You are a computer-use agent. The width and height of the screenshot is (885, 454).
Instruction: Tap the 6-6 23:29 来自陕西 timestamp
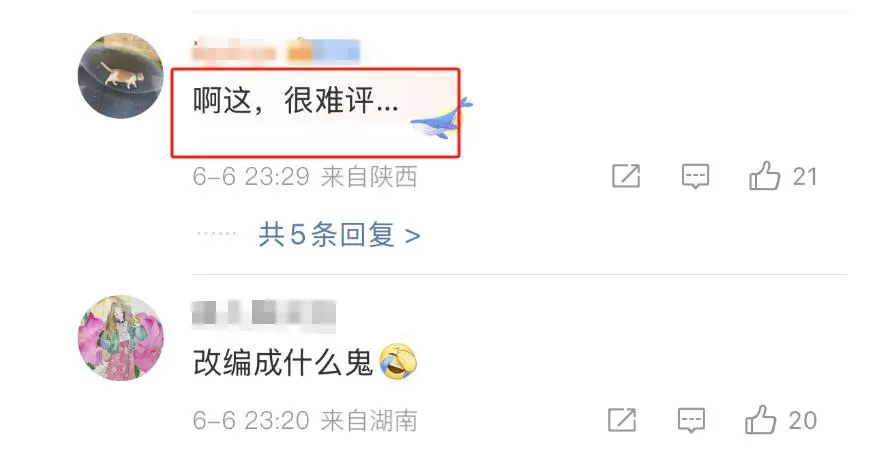click(x=305, y=177)
